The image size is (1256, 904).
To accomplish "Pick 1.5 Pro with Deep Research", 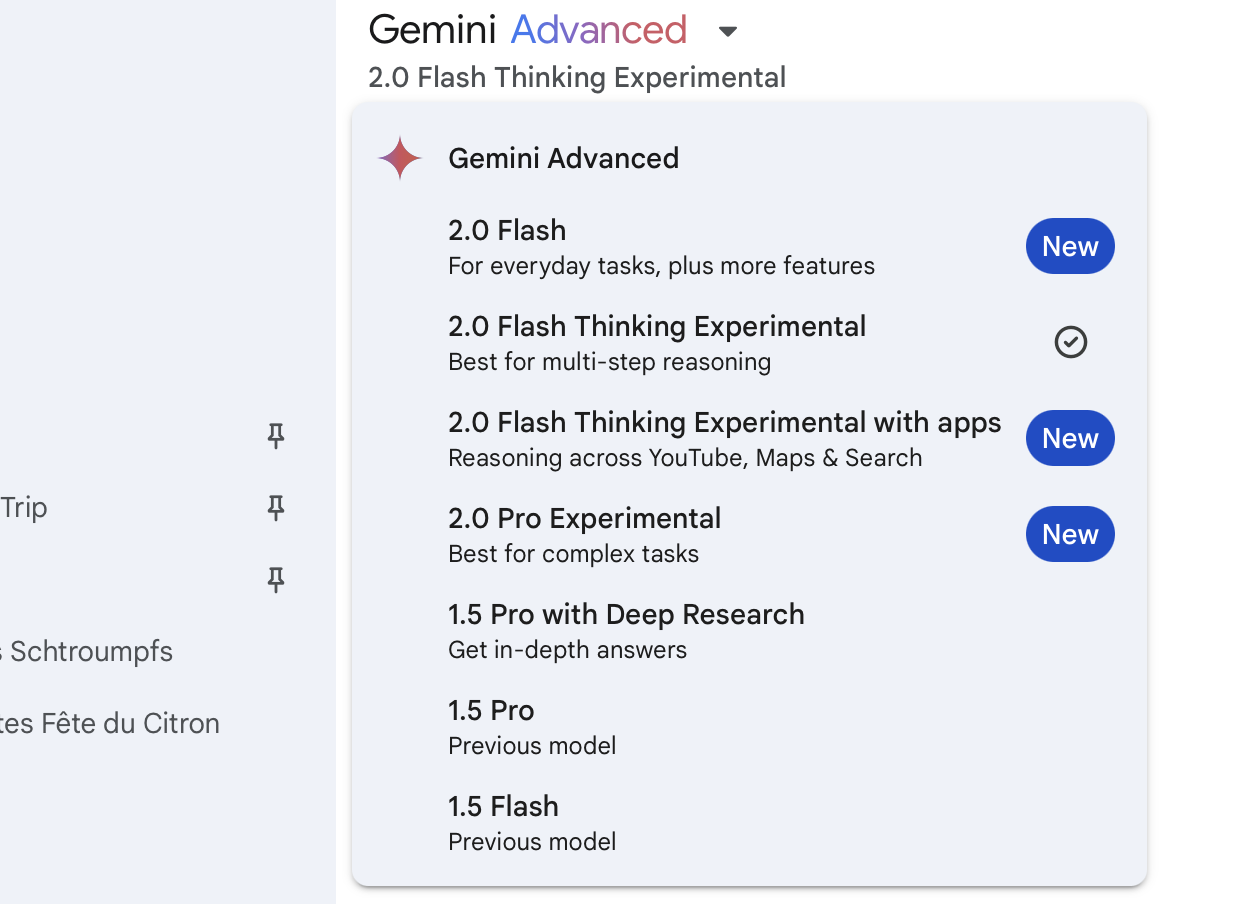I will click(x=749, y=630).
